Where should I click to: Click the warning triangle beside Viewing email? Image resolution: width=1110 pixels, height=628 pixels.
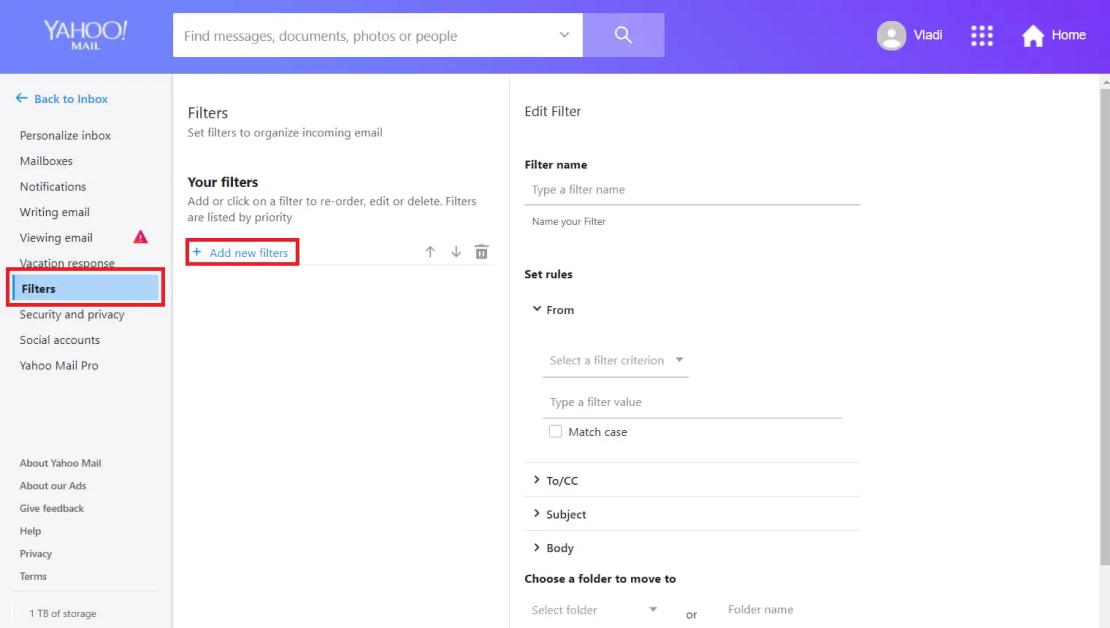pos(141,237)
